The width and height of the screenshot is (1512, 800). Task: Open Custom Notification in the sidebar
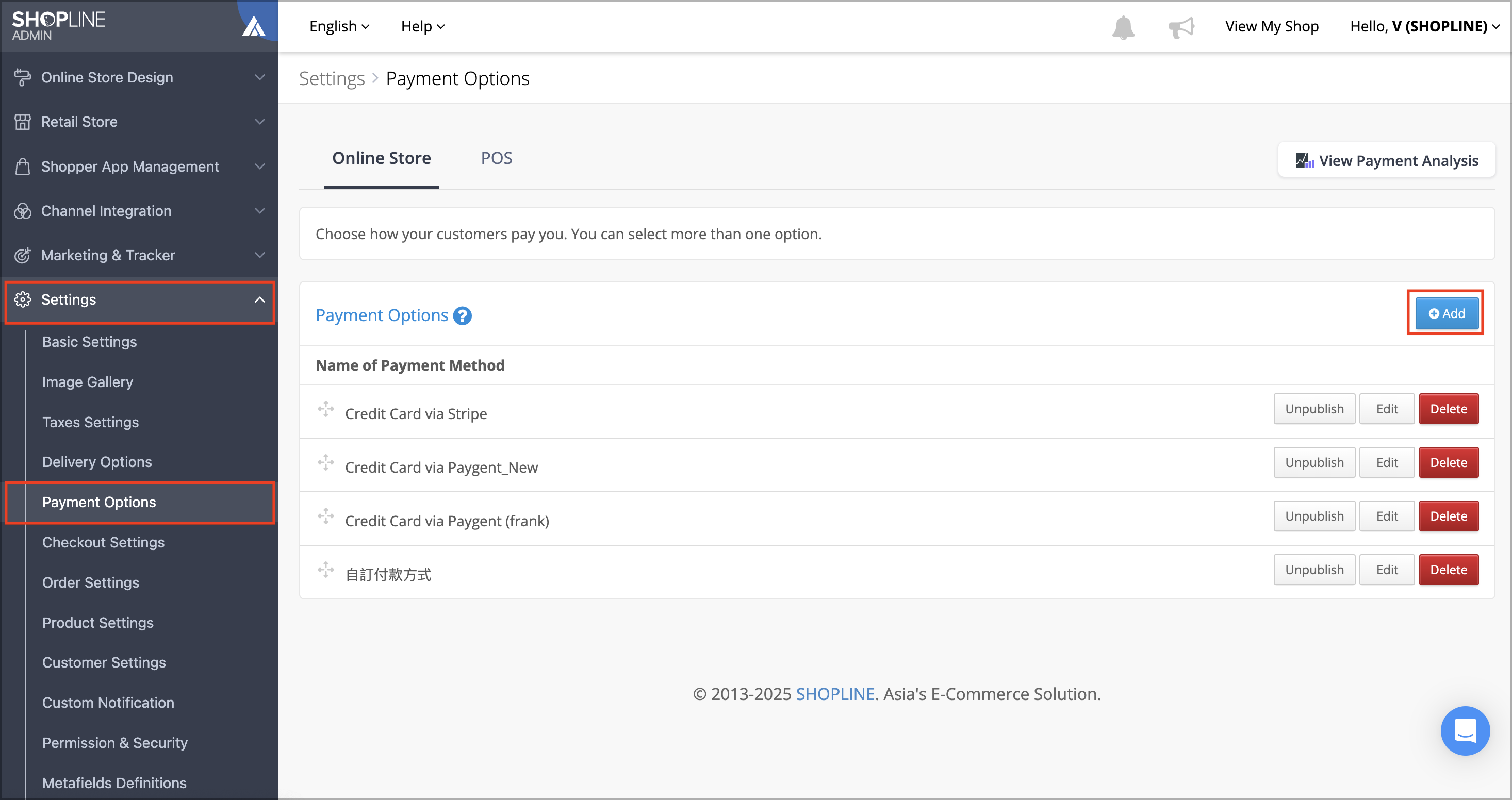pos(108,703)
